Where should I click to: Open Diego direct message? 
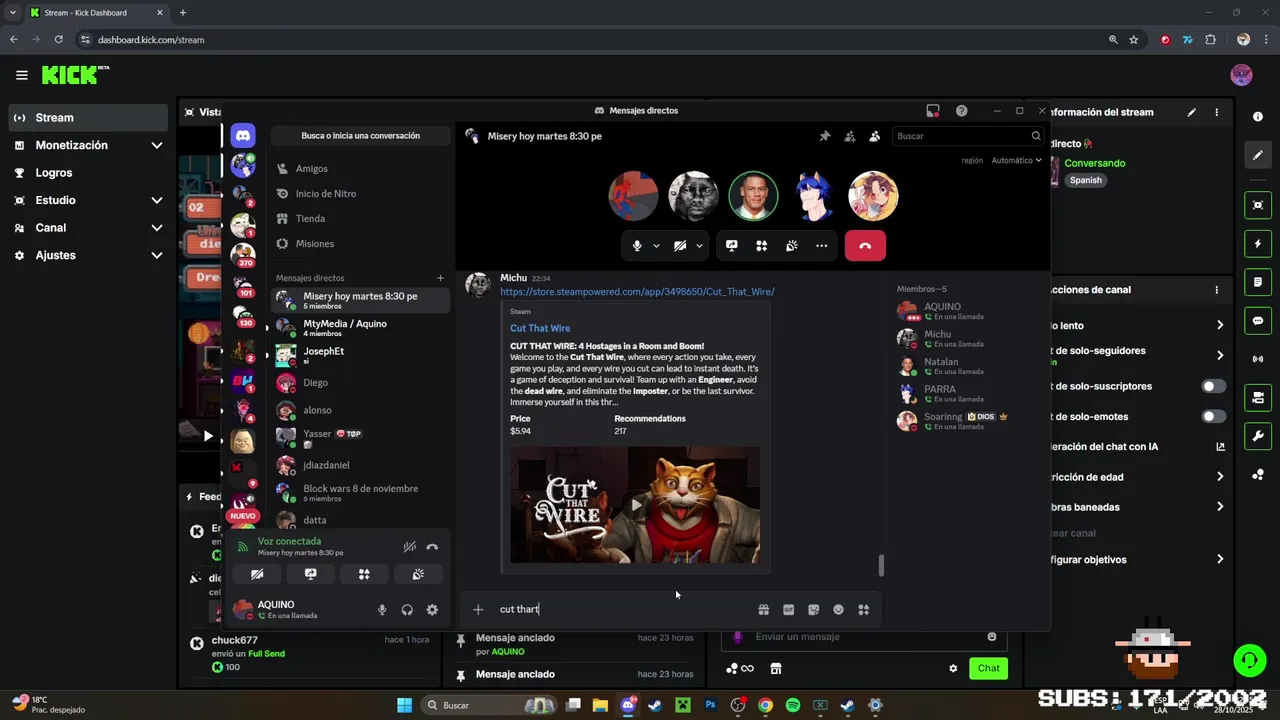click(360, 383)
